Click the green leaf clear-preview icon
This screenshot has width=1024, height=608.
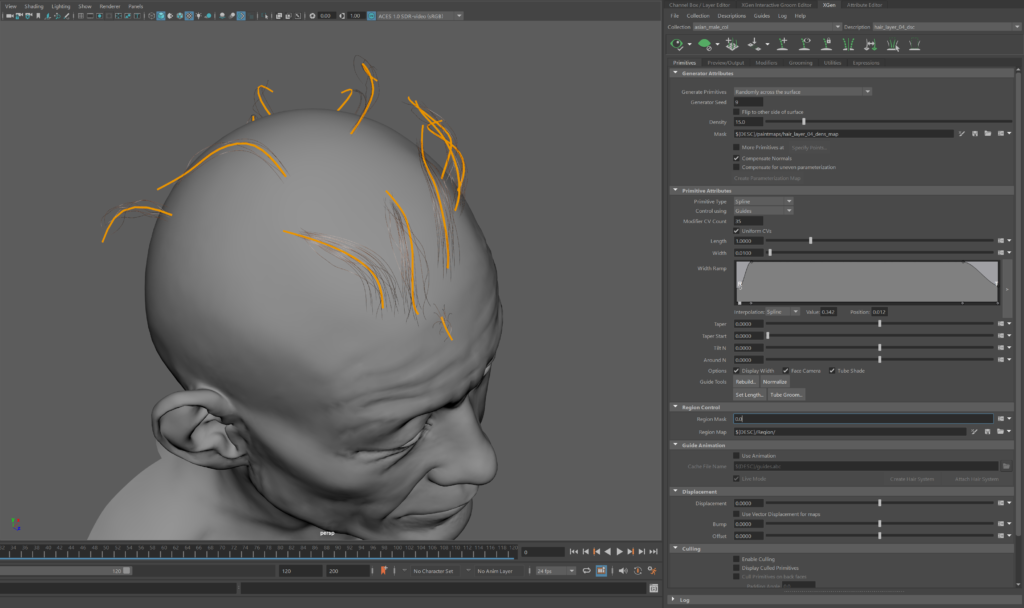705,44
